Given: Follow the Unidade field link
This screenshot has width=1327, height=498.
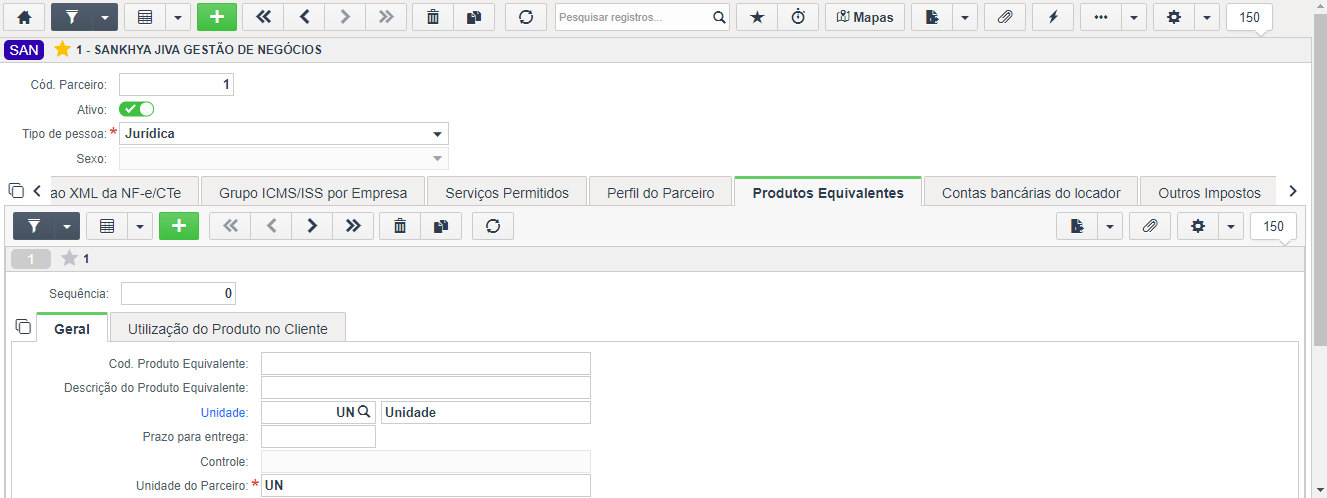Looking at the screenshot, I should coord(224,412).
